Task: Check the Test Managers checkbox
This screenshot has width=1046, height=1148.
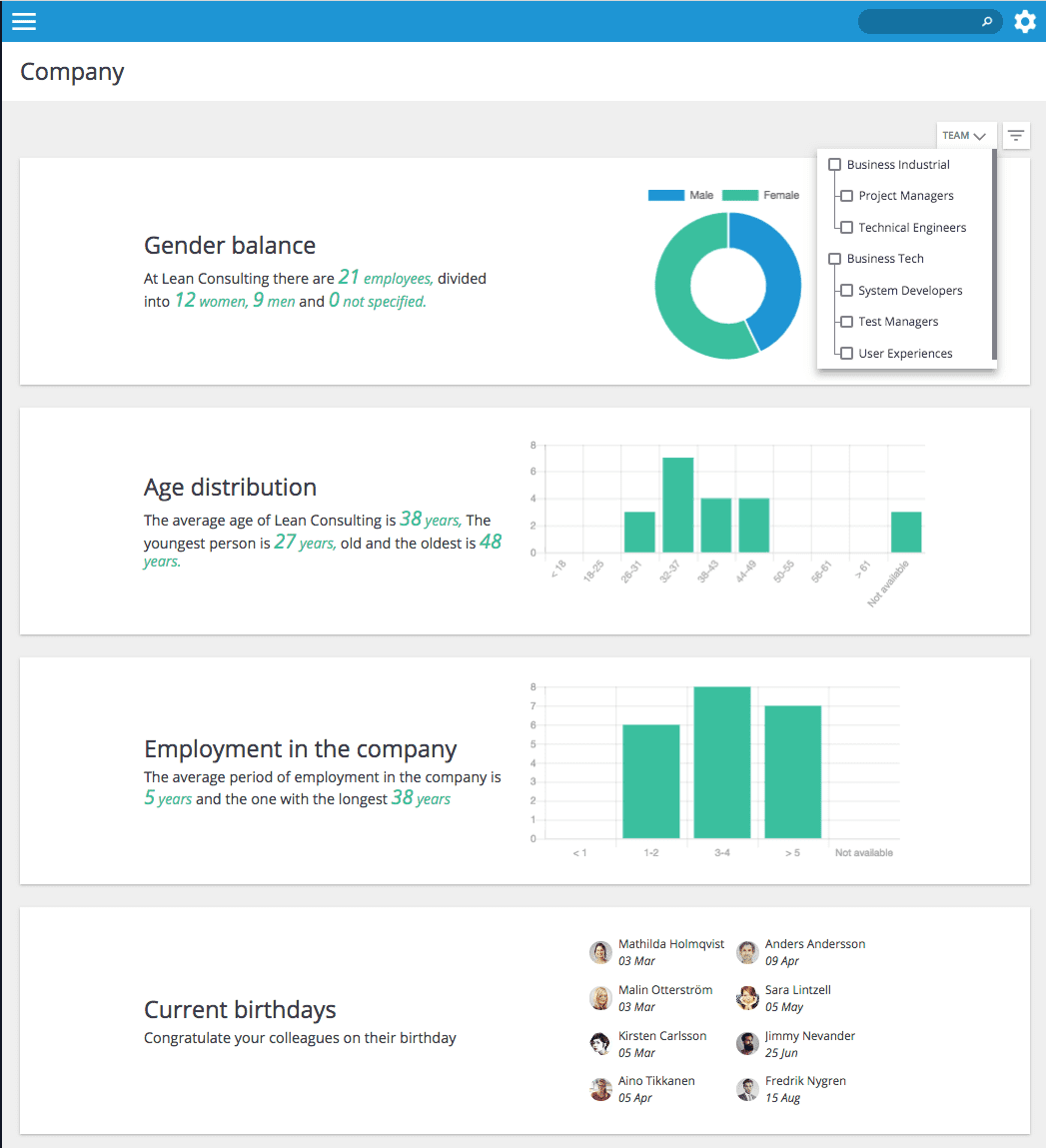Action: pos(846,321)
